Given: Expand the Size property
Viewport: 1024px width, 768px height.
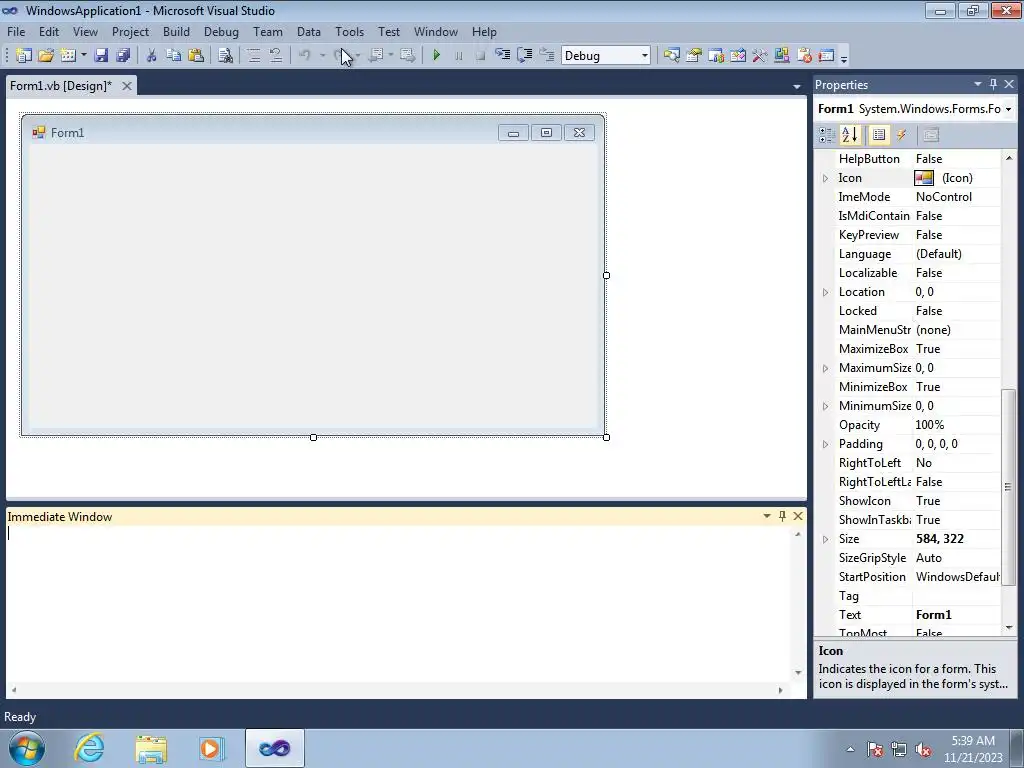Looking at the screenshot, I should point(825,539).
